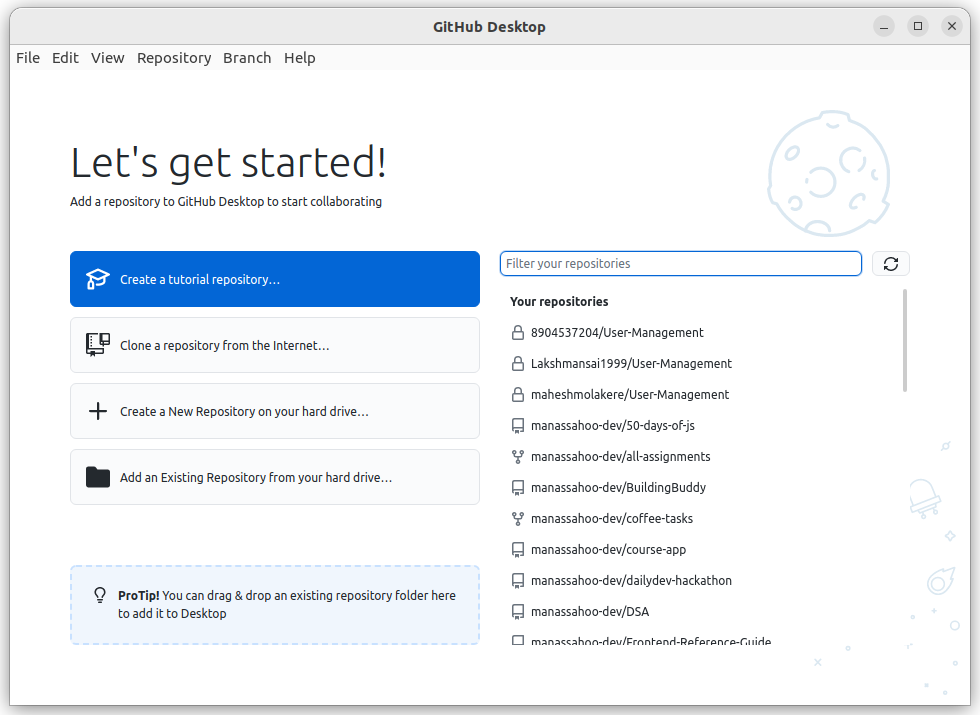Click the repo icon beside manassahoo-dev/BuildingBuddy

(517, 487)
